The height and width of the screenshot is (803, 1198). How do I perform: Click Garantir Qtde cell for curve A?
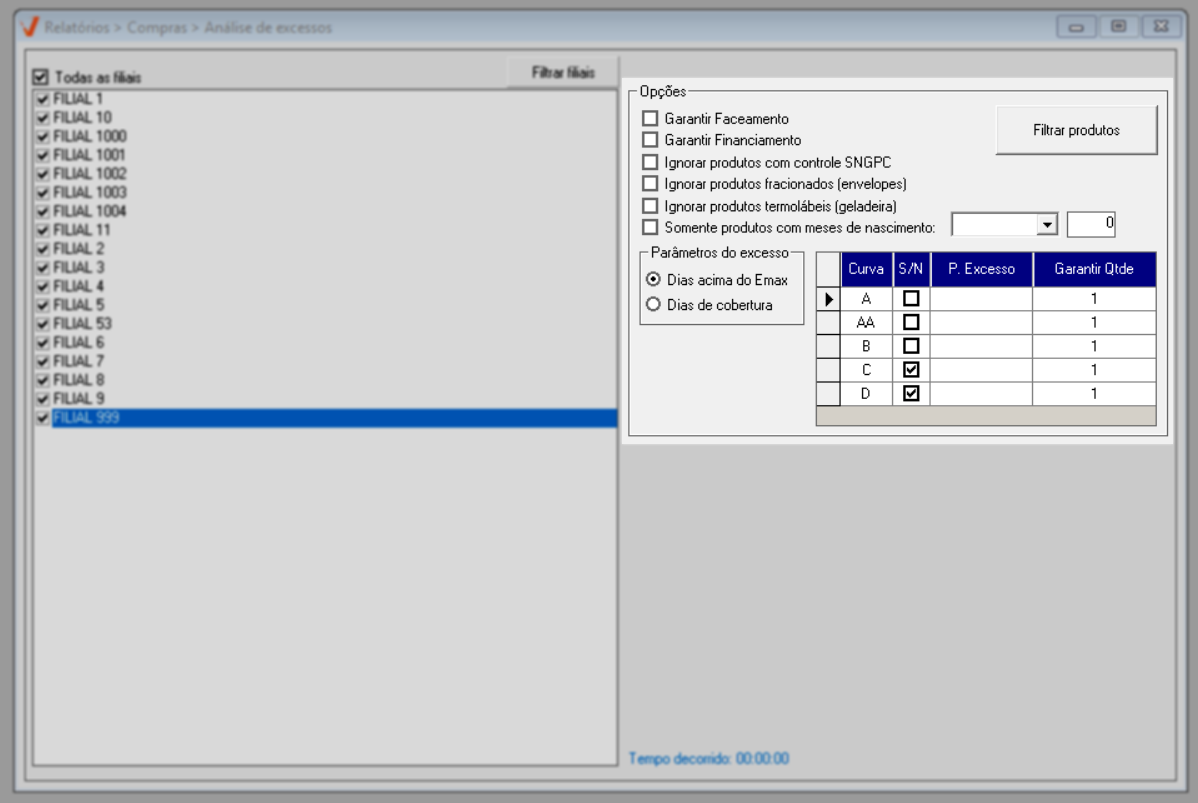coord(1094,299)
